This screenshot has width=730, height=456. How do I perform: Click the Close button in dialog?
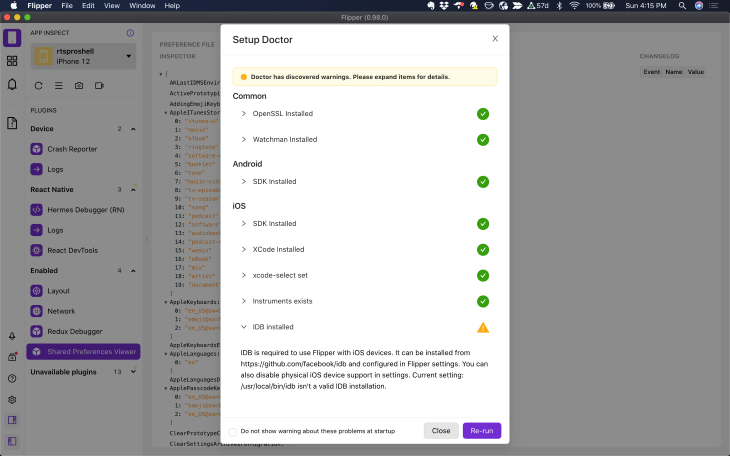coord(440,431)
